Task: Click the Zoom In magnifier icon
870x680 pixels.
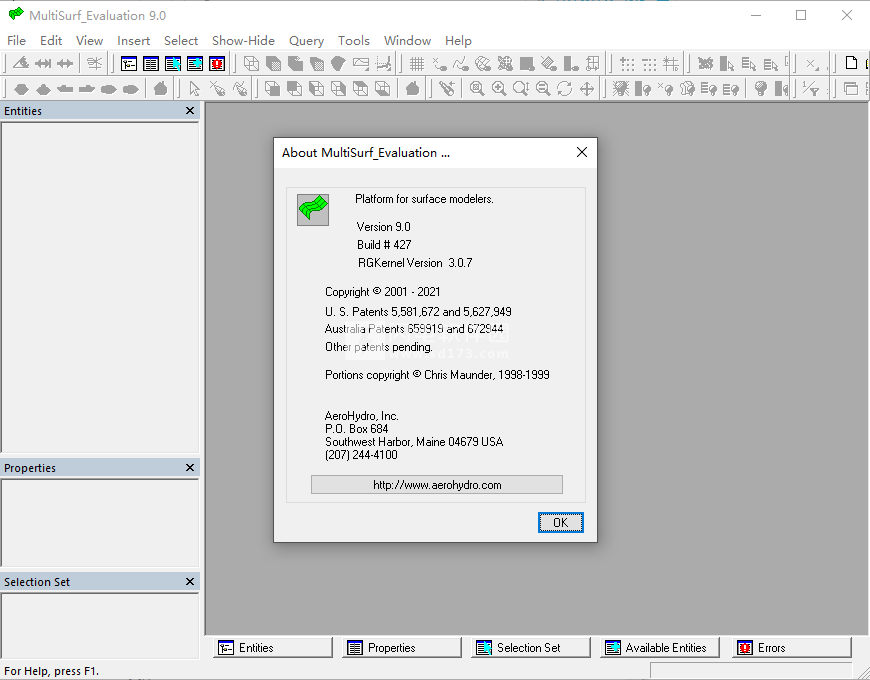Action: [x=499, y=88]
